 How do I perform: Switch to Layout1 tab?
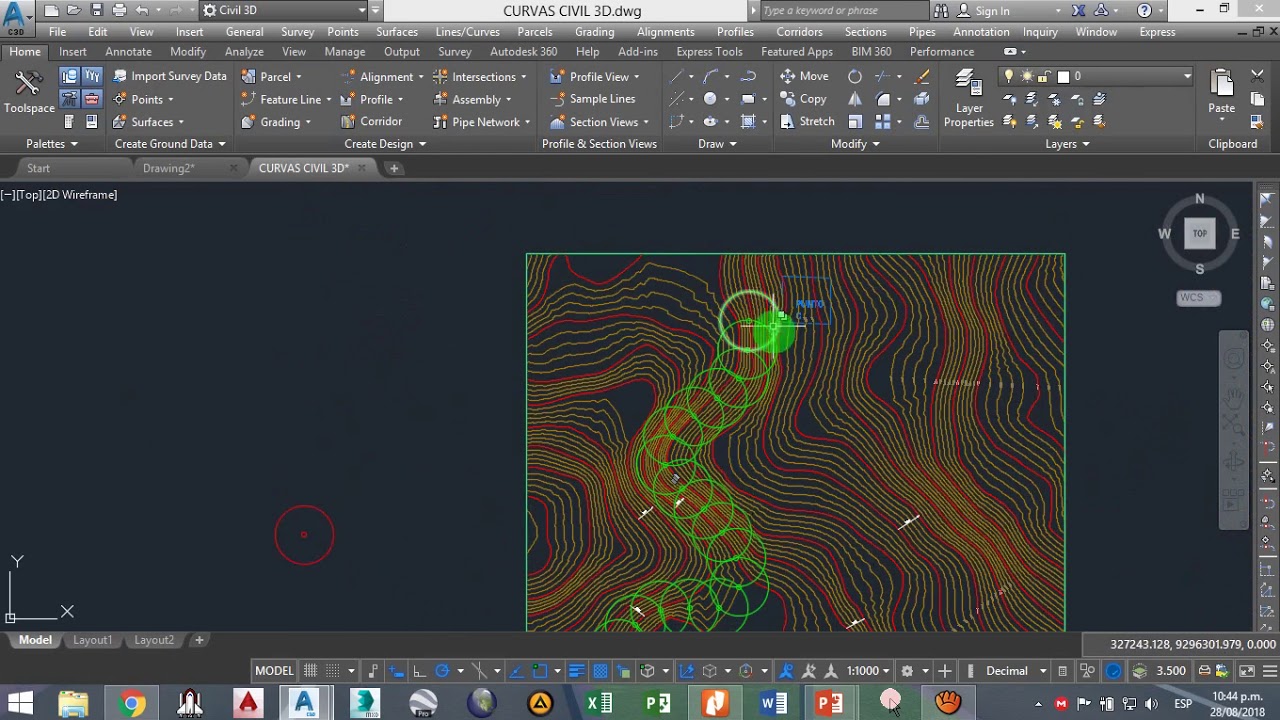coord(92,640)
